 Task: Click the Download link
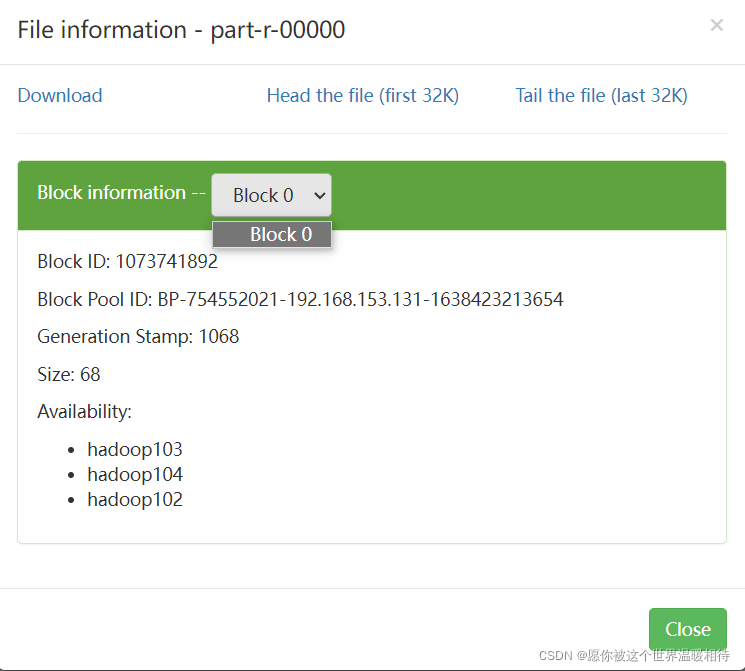point(60,96)
